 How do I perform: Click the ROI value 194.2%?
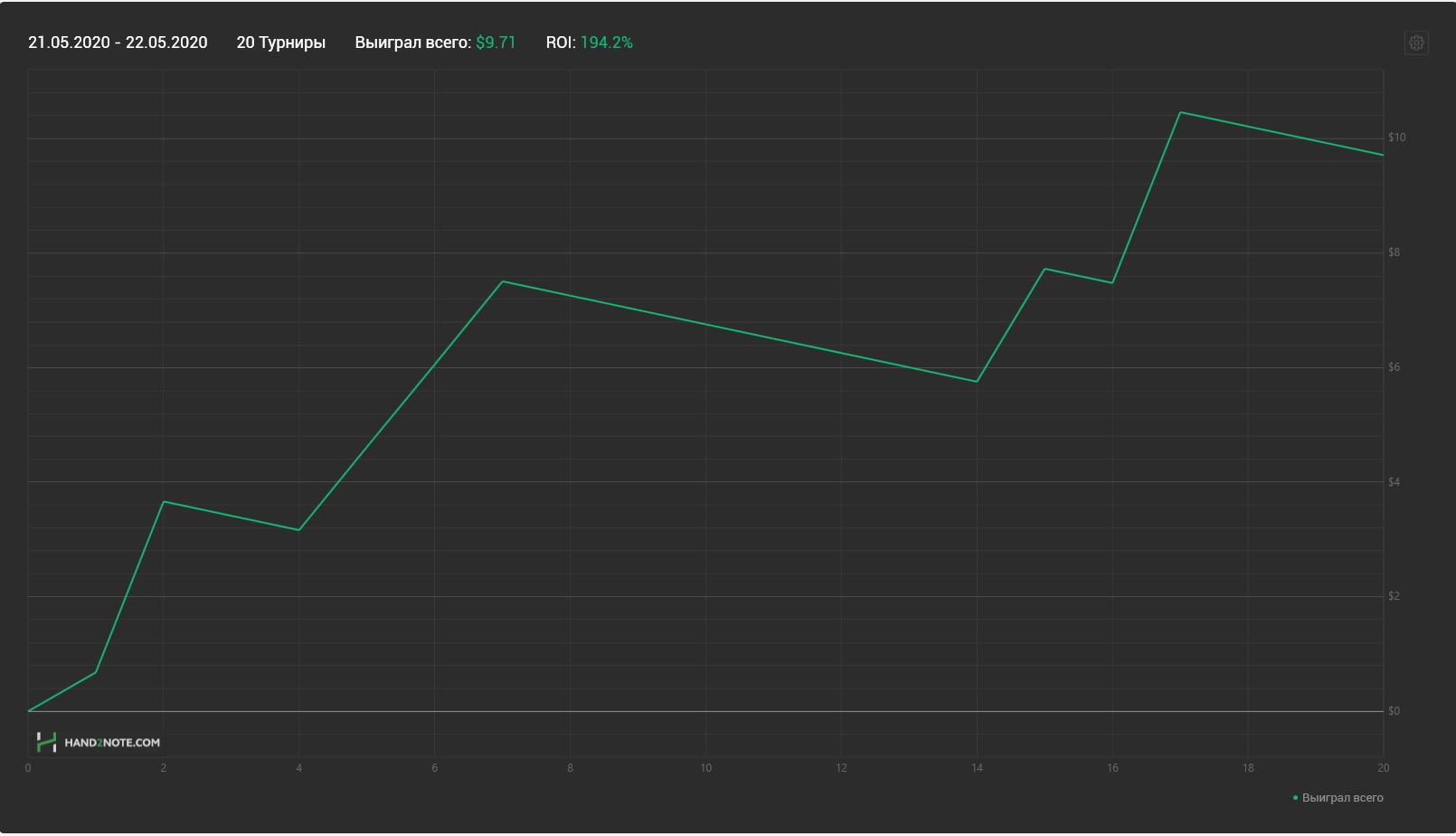pyautogui.click(x=606, y=43)
